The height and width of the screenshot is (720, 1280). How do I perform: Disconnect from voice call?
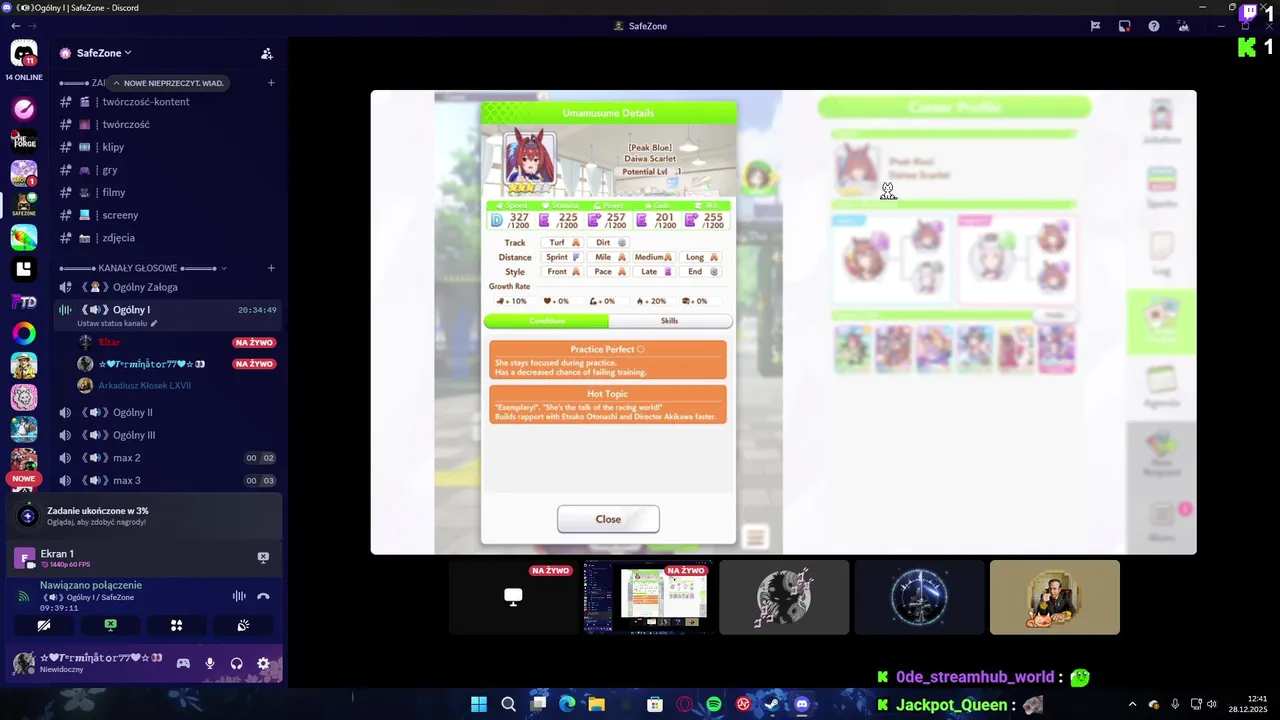click(x=263, y=596)
